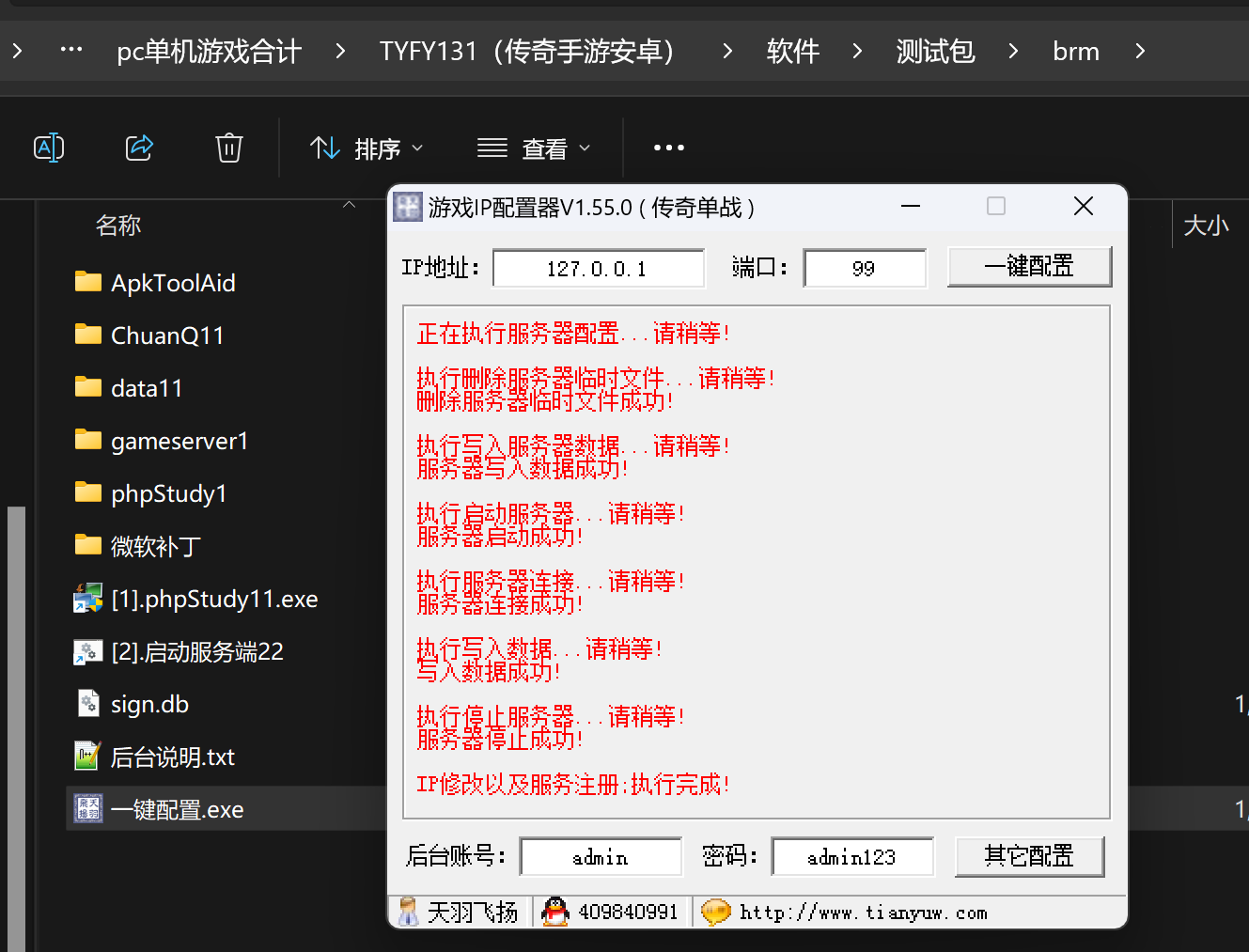Open the 查看 view dropdown
The height and width of the screenshot is (952, 1249).
(534, 148)
